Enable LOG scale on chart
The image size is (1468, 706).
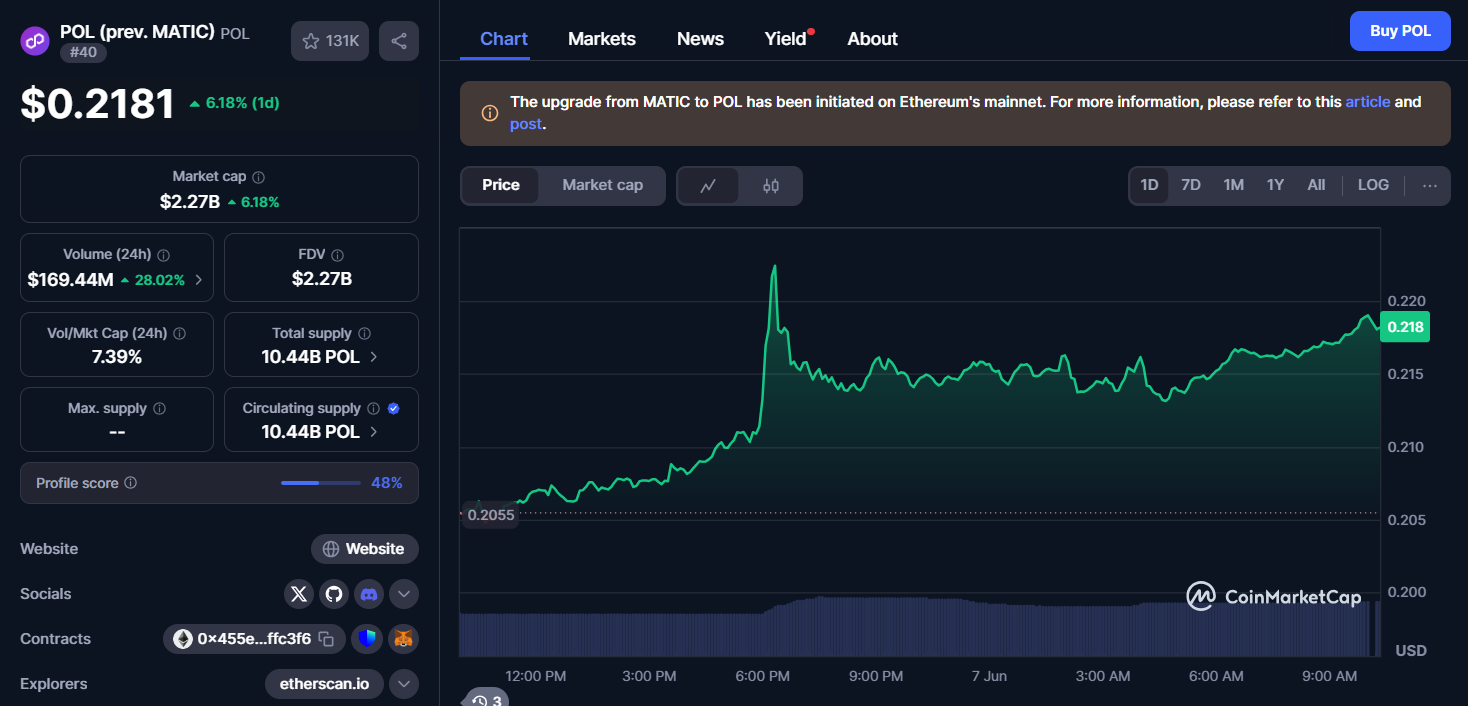click(1373, 185)
